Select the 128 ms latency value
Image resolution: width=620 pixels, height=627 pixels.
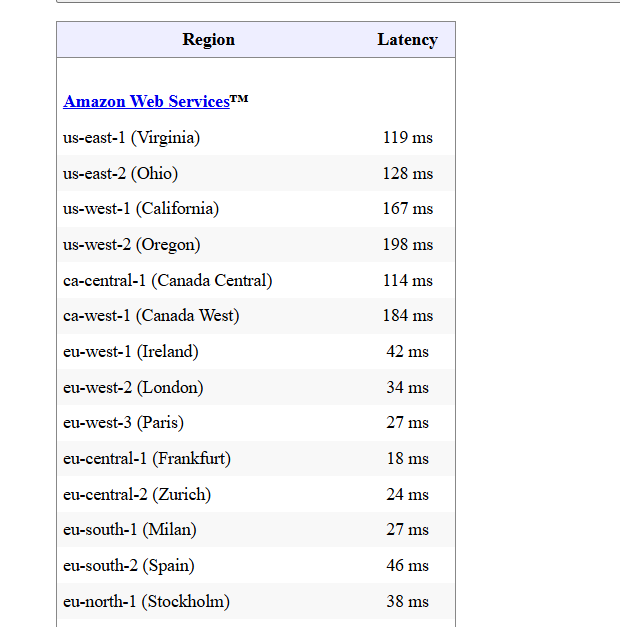point(408,174)
